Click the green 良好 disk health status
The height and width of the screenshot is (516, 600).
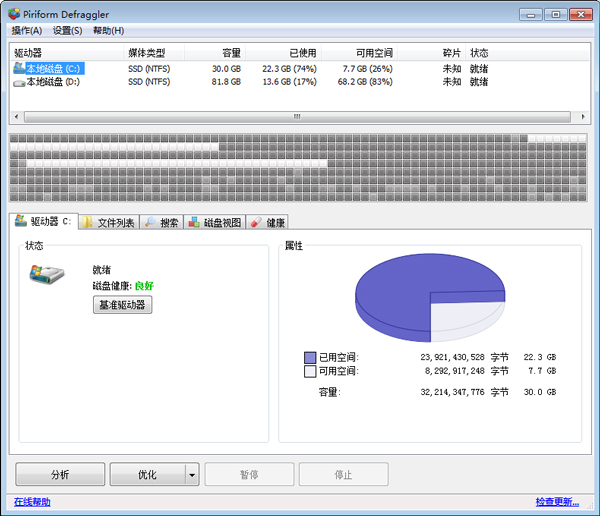144,286
